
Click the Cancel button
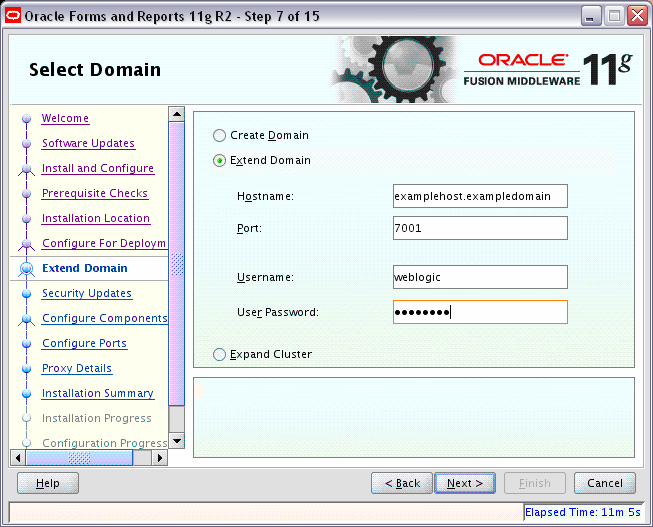point(605,483)
